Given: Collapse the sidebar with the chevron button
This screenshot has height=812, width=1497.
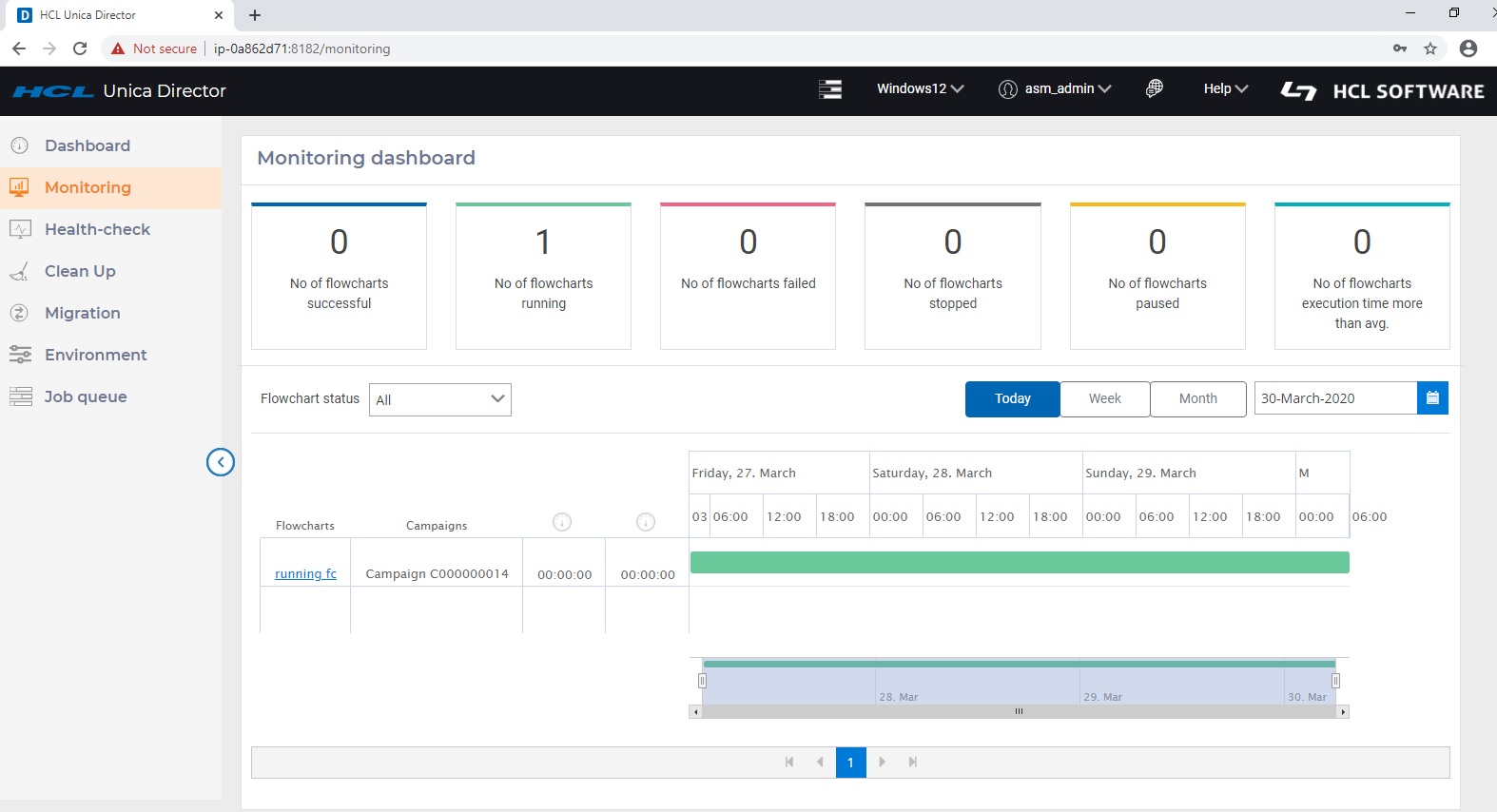Looking at the screenshot, I should click(x=221, y=462).
